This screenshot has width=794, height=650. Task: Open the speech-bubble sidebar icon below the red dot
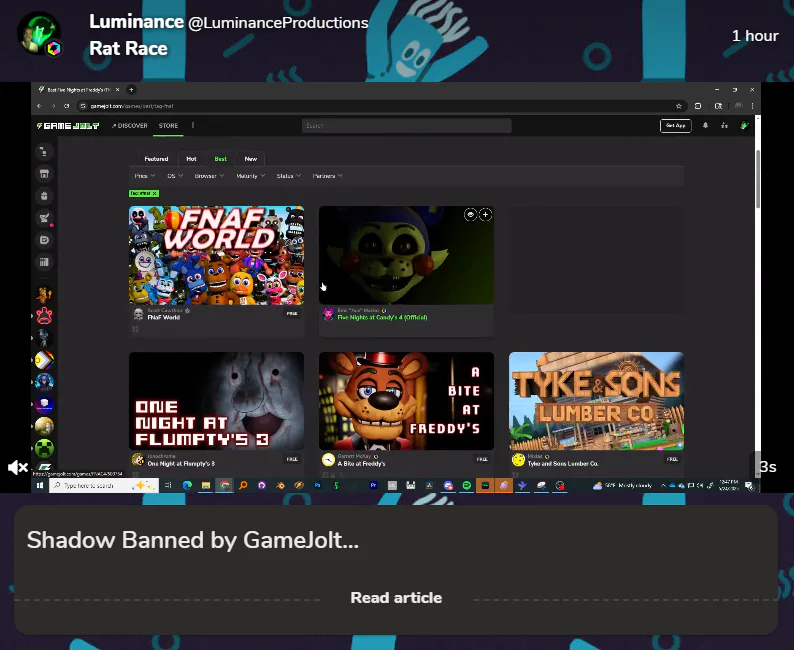coord(44,240)
